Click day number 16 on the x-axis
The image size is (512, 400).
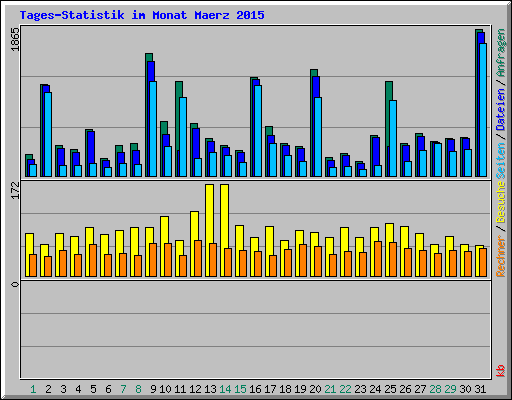255,389
